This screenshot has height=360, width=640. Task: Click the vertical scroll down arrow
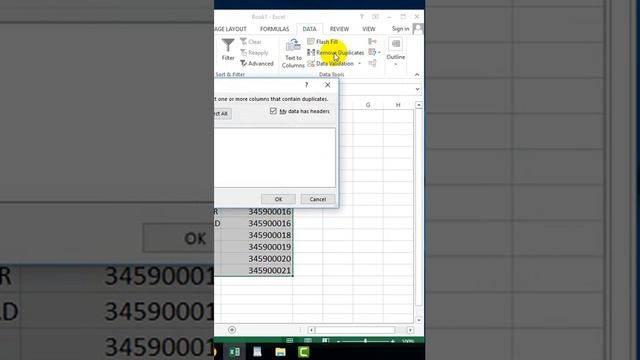418,320
